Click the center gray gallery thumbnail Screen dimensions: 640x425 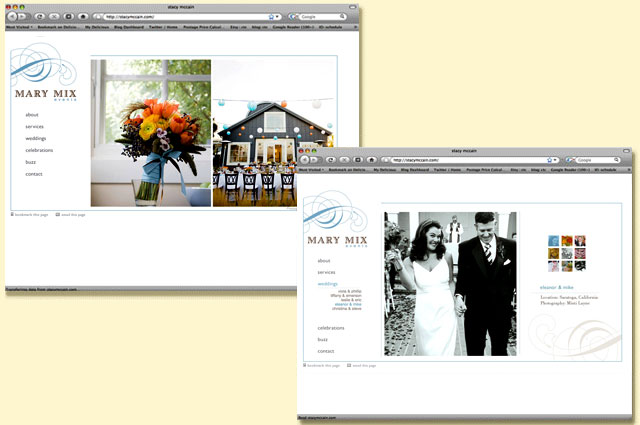[567, 254]
